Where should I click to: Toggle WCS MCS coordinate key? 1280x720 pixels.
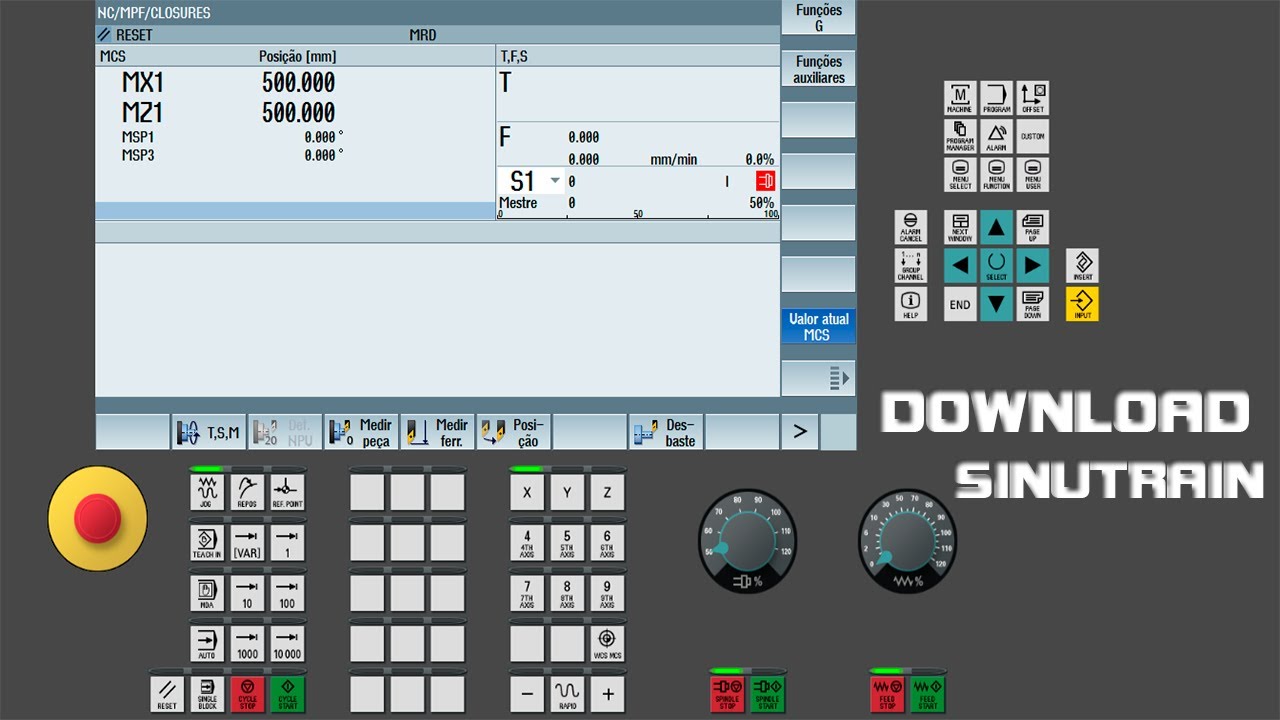click(607, 643)
